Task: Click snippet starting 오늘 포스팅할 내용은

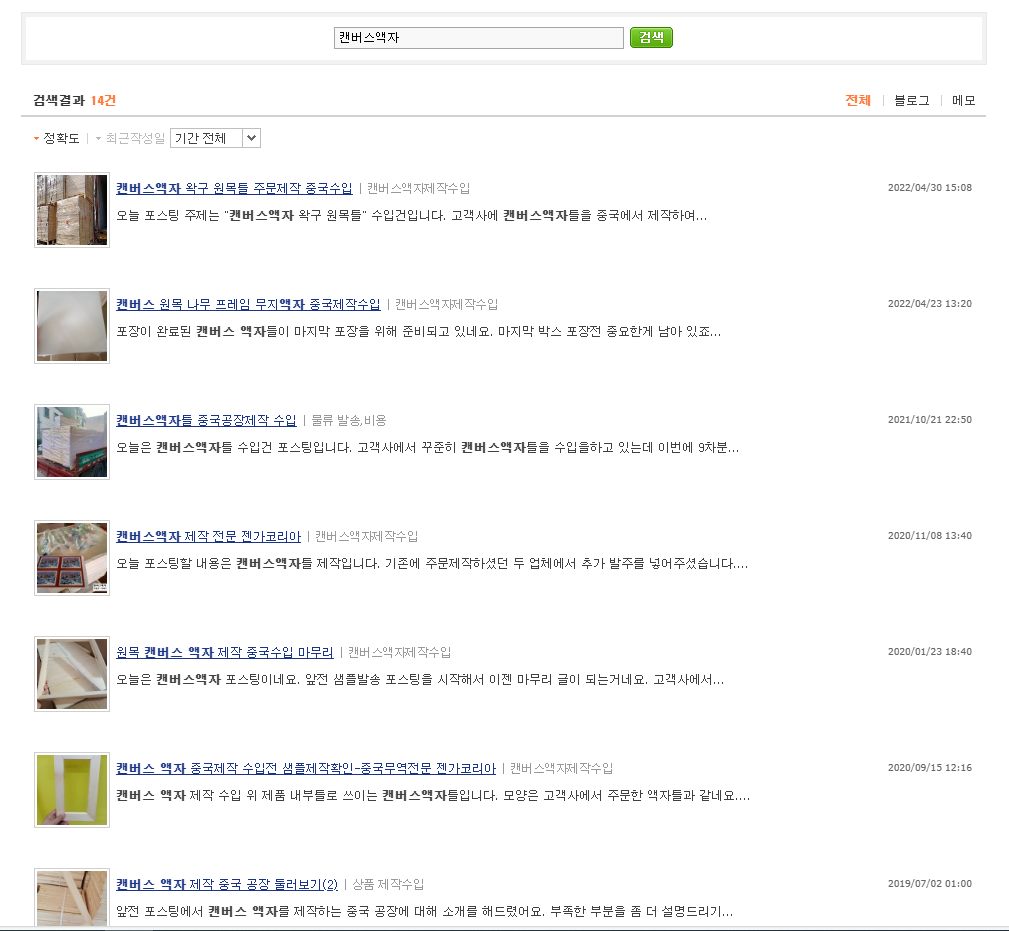Action: 432,564
